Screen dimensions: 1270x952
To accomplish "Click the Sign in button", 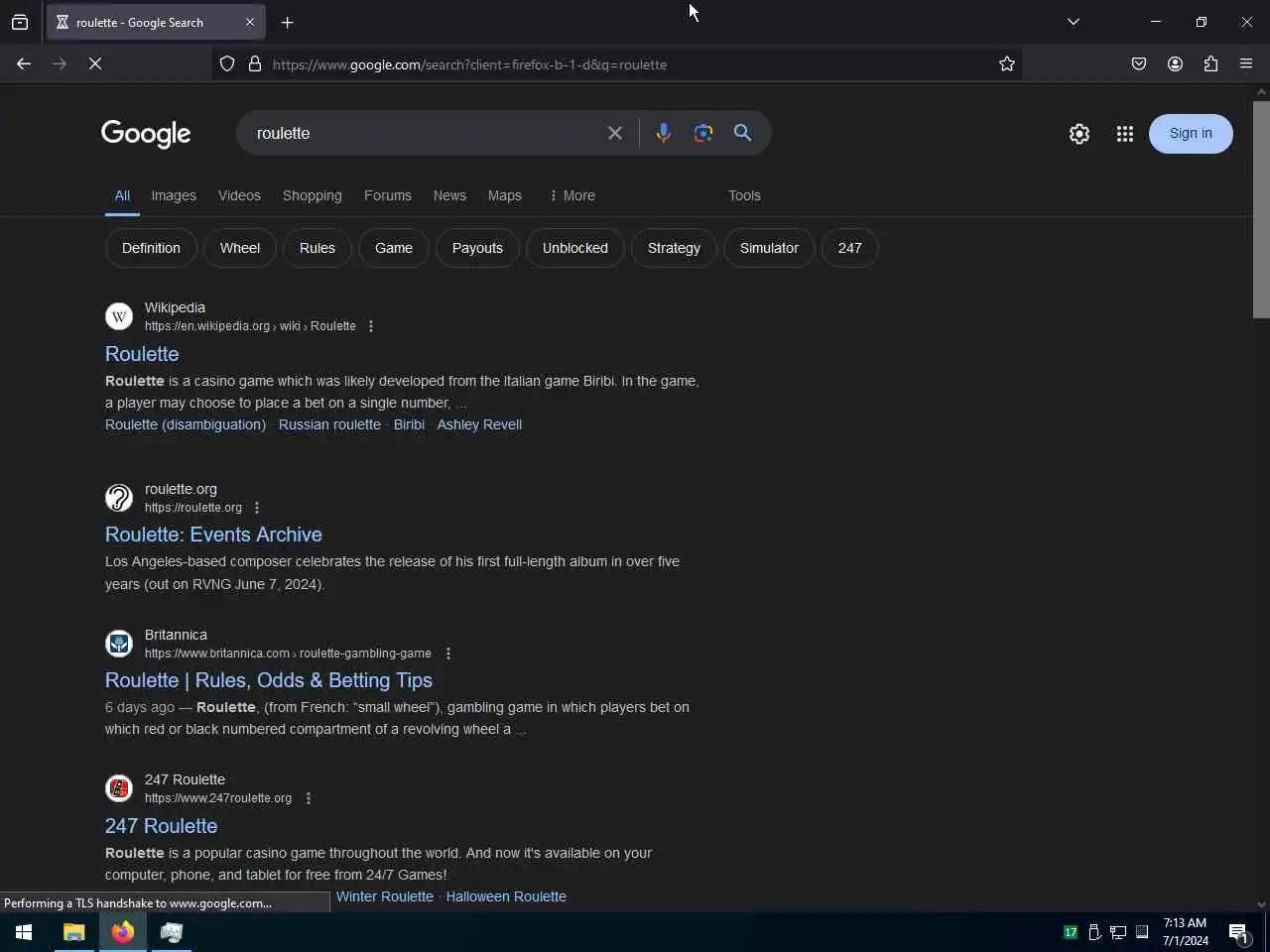I will pyautogui.click(x=1191, y=134).
